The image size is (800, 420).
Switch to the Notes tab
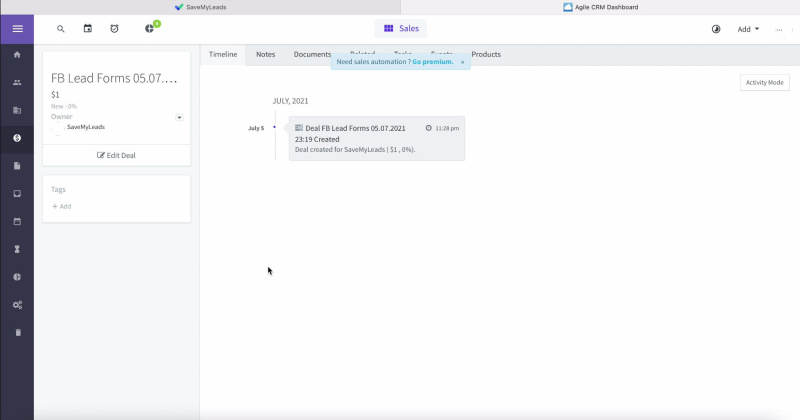(x=265, y=54)
